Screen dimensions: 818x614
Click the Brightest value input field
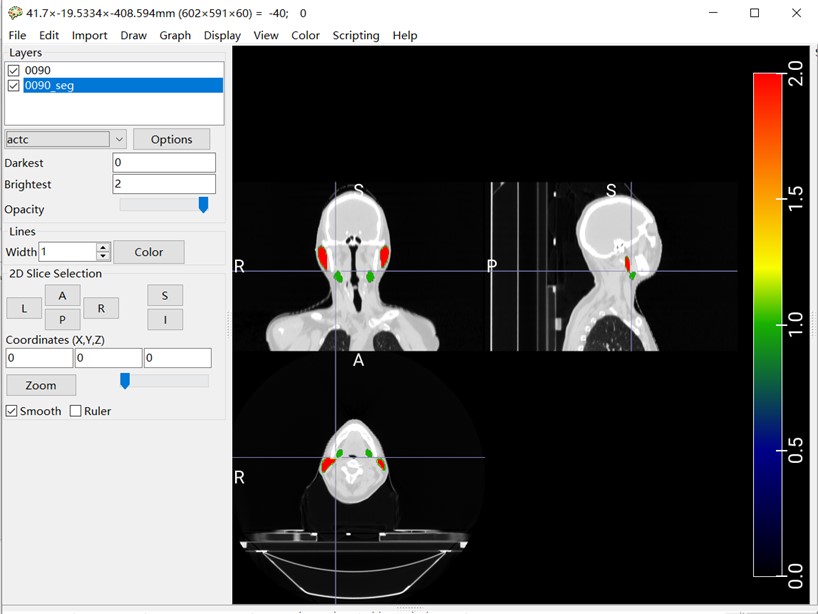coord(164,184)
